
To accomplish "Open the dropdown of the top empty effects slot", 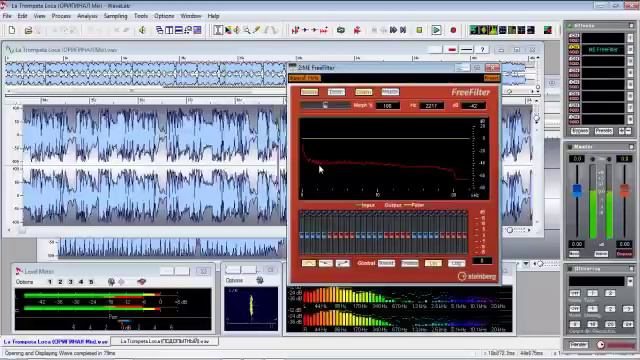I will 630,38.
